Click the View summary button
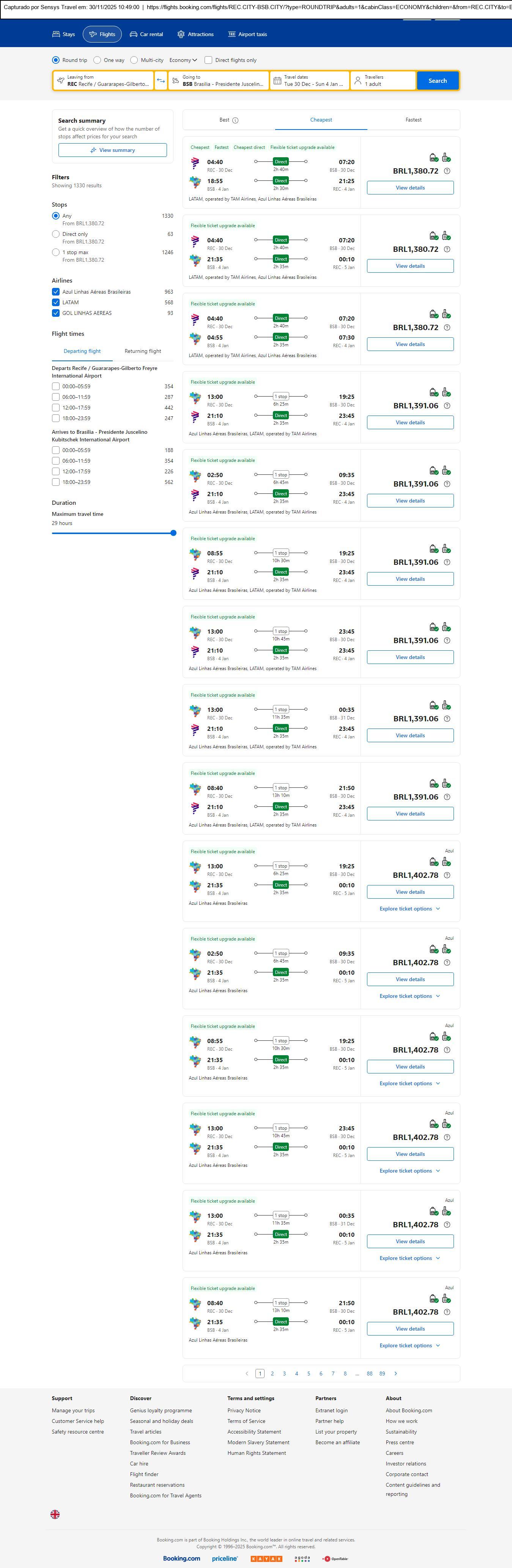The image size is (512, 1568). pos(112,150)
